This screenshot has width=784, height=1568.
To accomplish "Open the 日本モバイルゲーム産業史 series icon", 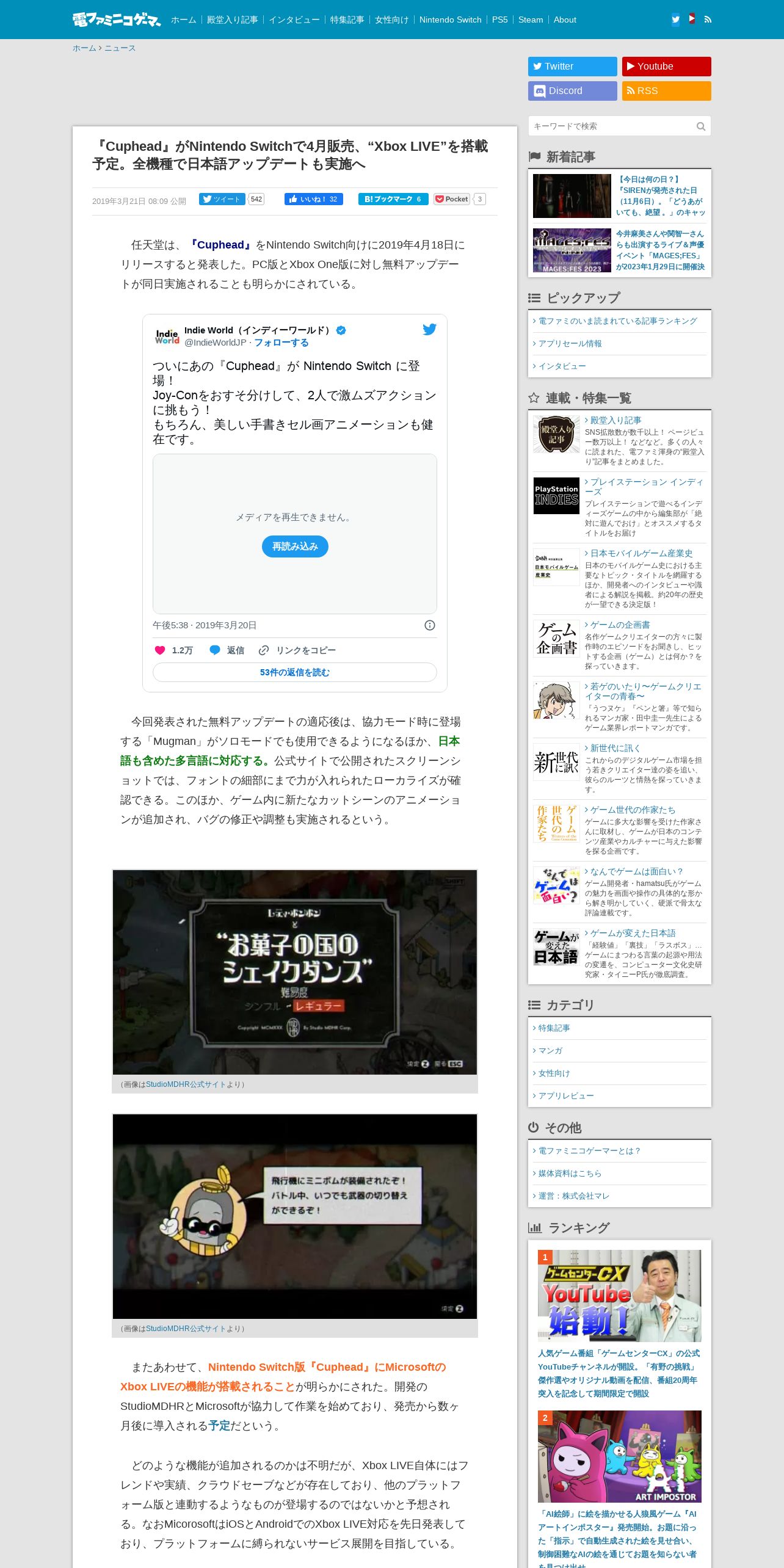I will point(556,567).
